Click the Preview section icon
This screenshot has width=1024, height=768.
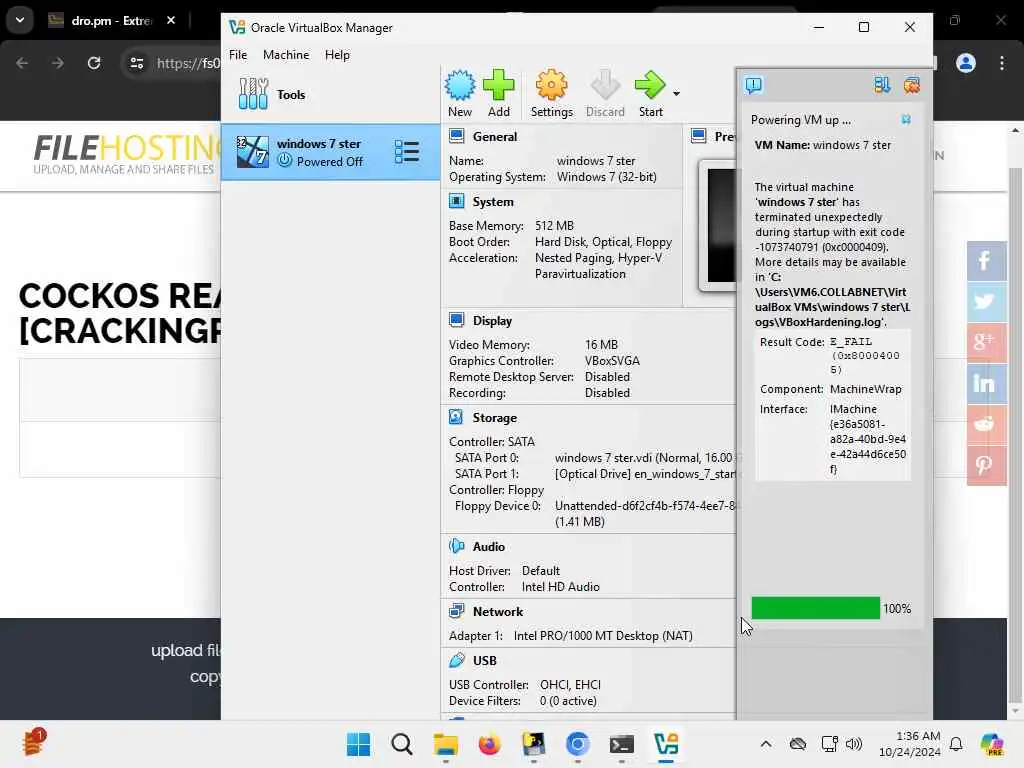(699, 136)
